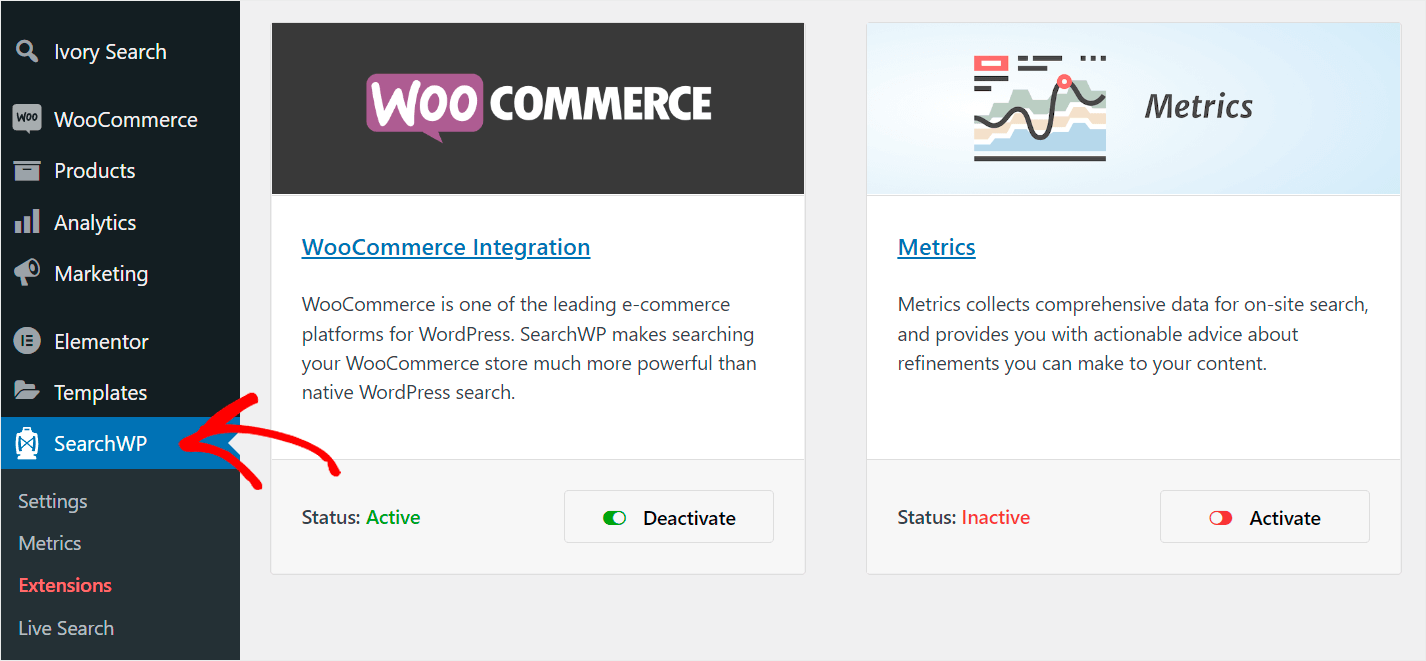The width and height of the screenshot is (1426, 661).
Task: Open the Metrics submenu item
Action: (50, 543)
